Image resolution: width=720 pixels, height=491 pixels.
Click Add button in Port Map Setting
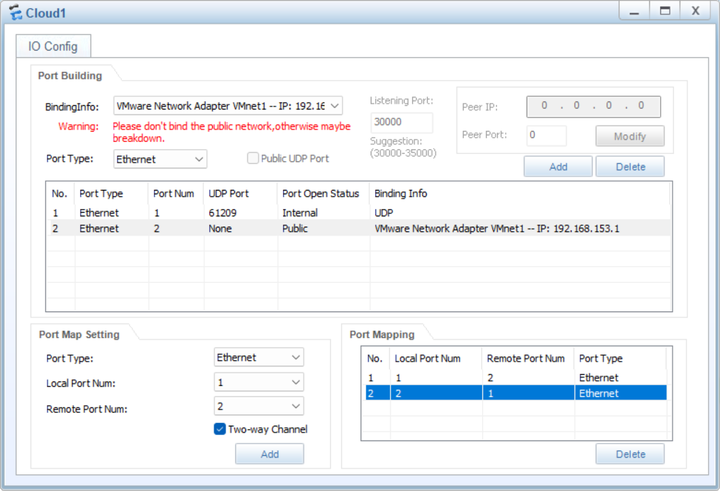[x=269, y=454]
